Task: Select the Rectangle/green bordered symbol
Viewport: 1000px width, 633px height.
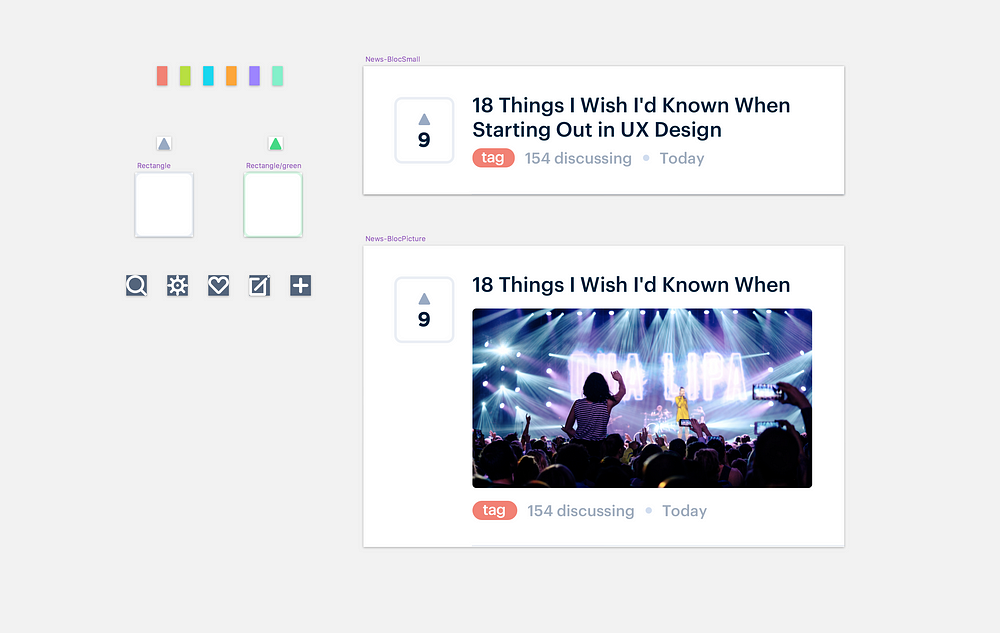Action: click(x=273, y=205)
